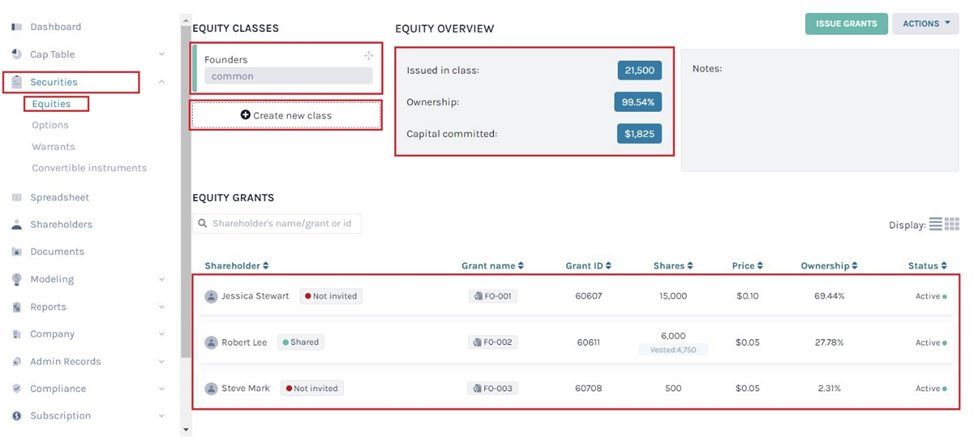Click the shareholder search field
The height and width of the screenshot is (443, 974).
click(277, 223)
